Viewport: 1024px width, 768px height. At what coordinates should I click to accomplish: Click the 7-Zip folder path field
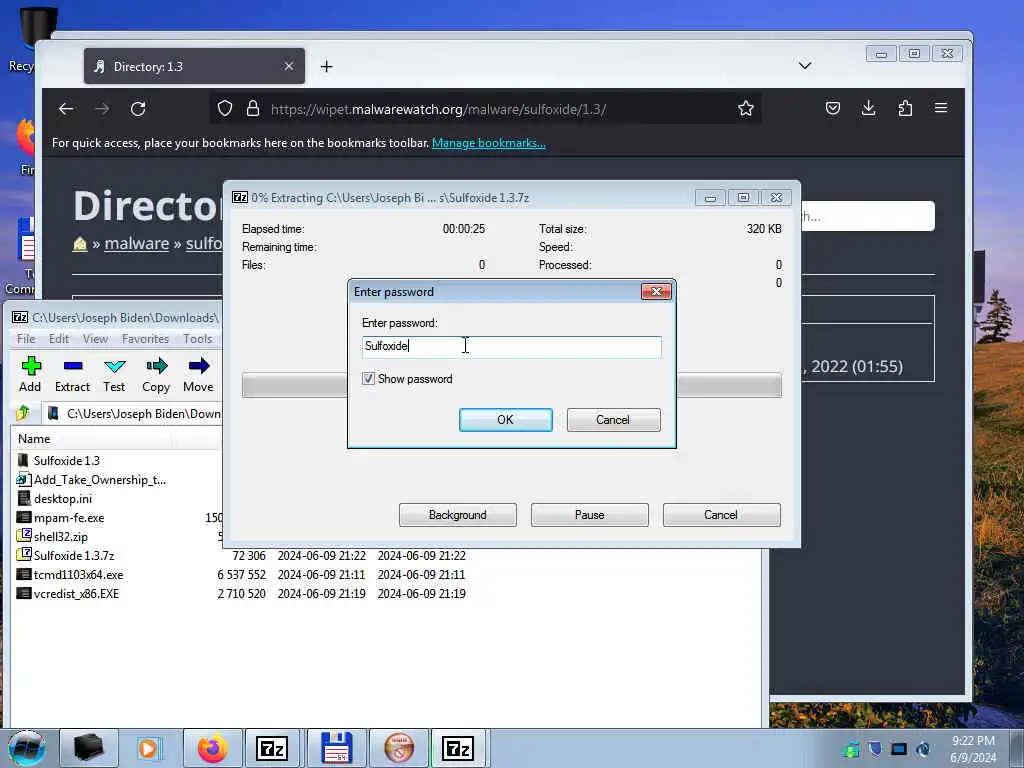point(134,413)
